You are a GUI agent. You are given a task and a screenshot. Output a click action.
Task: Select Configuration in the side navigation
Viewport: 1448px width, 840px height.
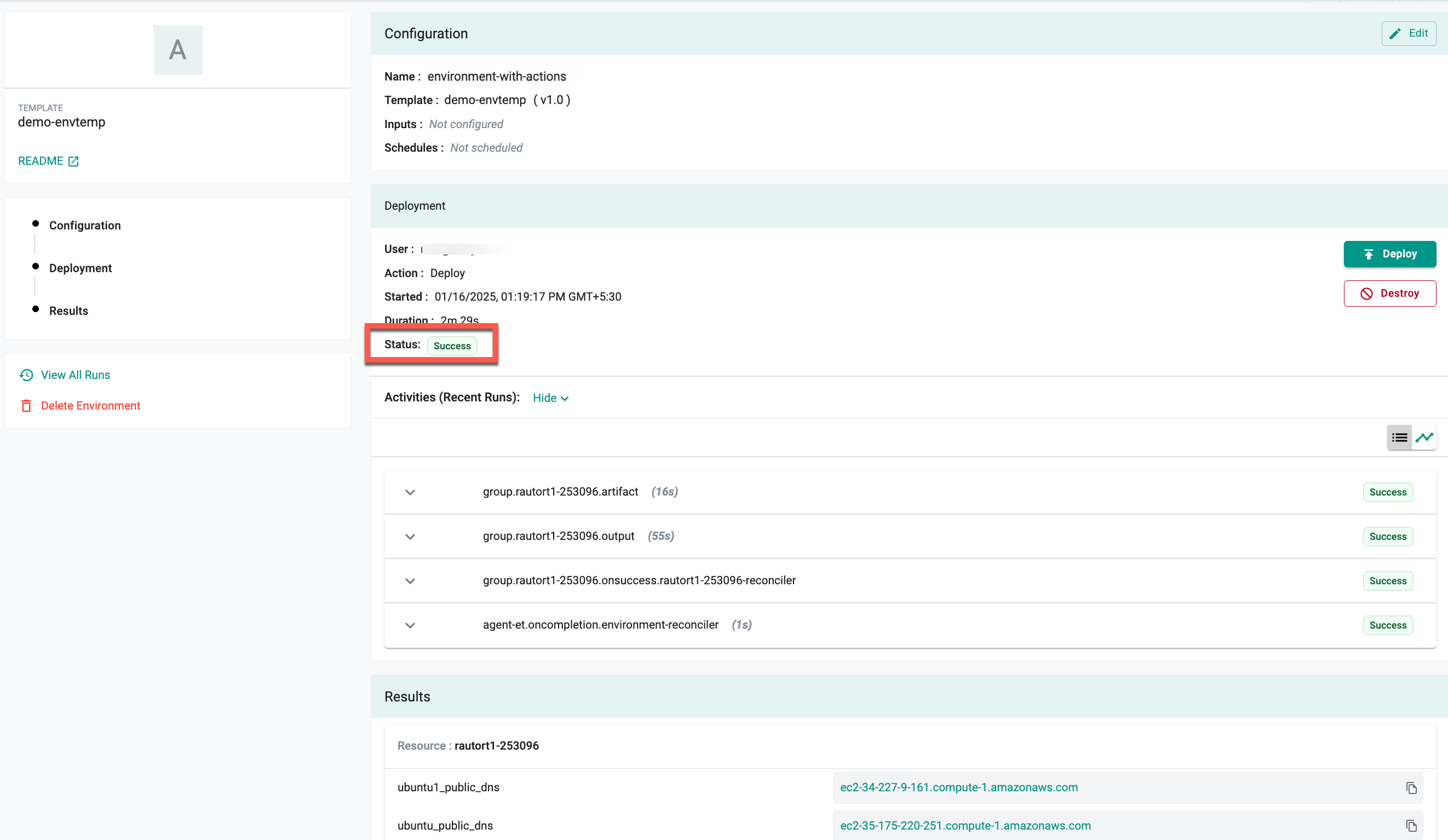[x=85, y=225]
